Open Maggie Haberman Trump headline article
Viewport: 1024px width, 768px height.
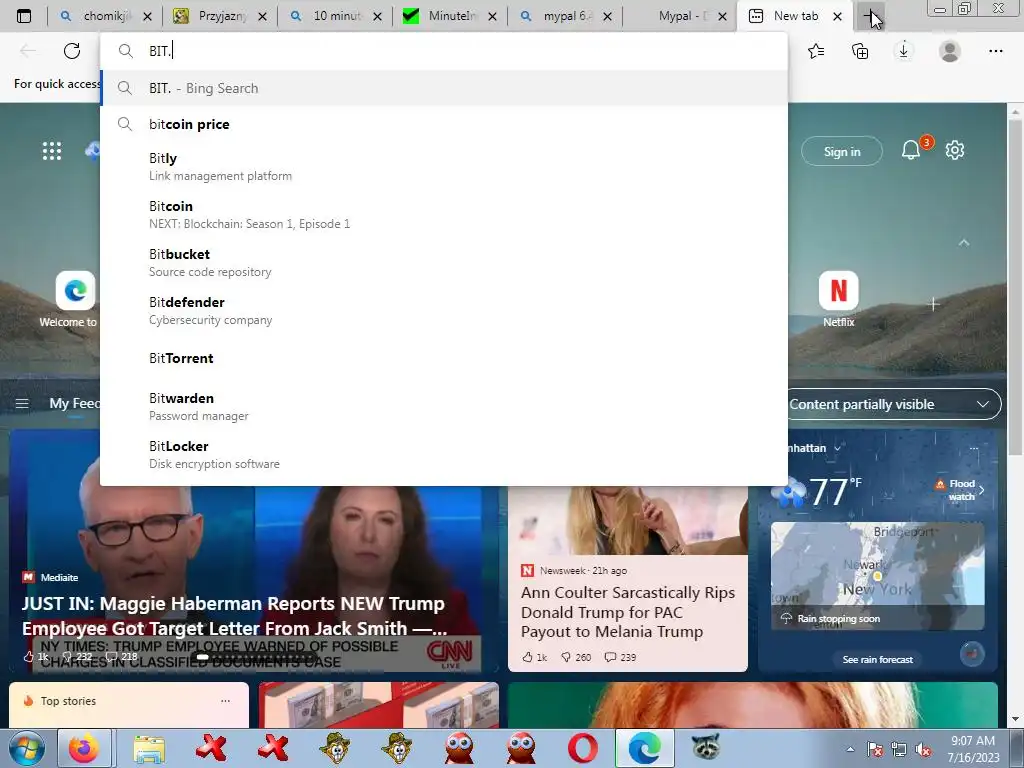click(x=234, y=616)
